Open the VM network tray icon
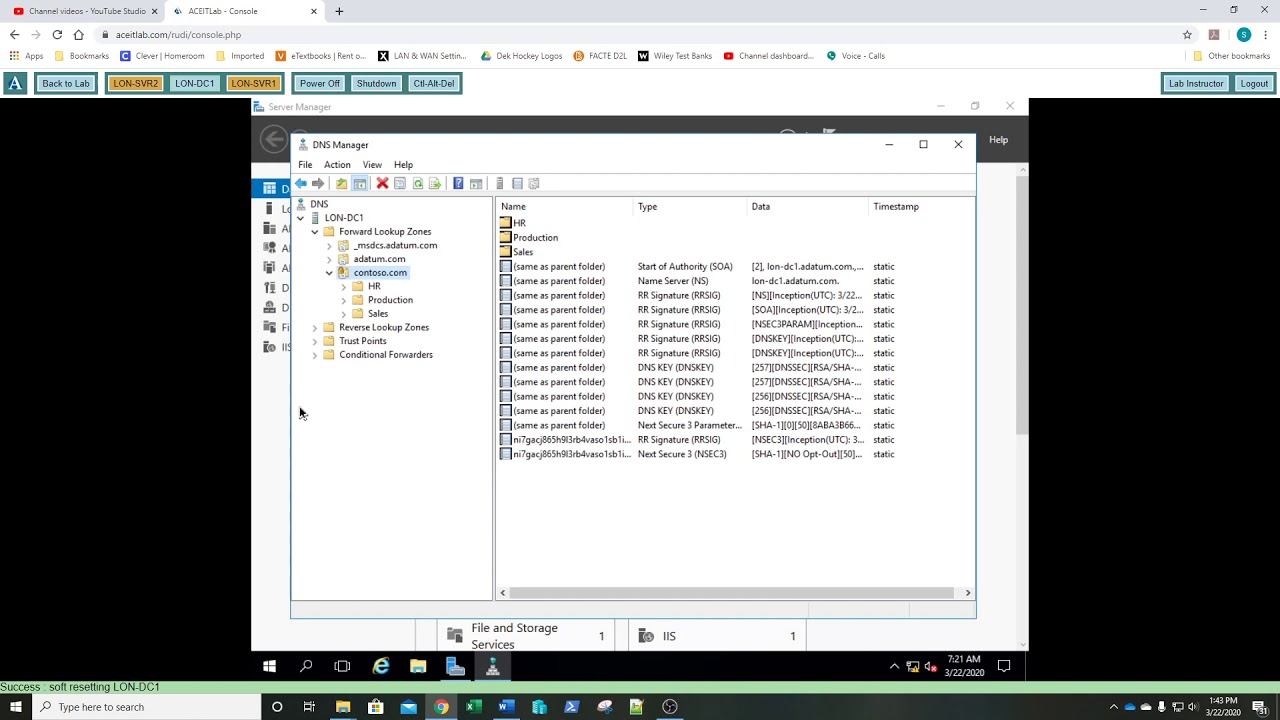Viewport: 1280px width, 720px height. click(913, 666)
